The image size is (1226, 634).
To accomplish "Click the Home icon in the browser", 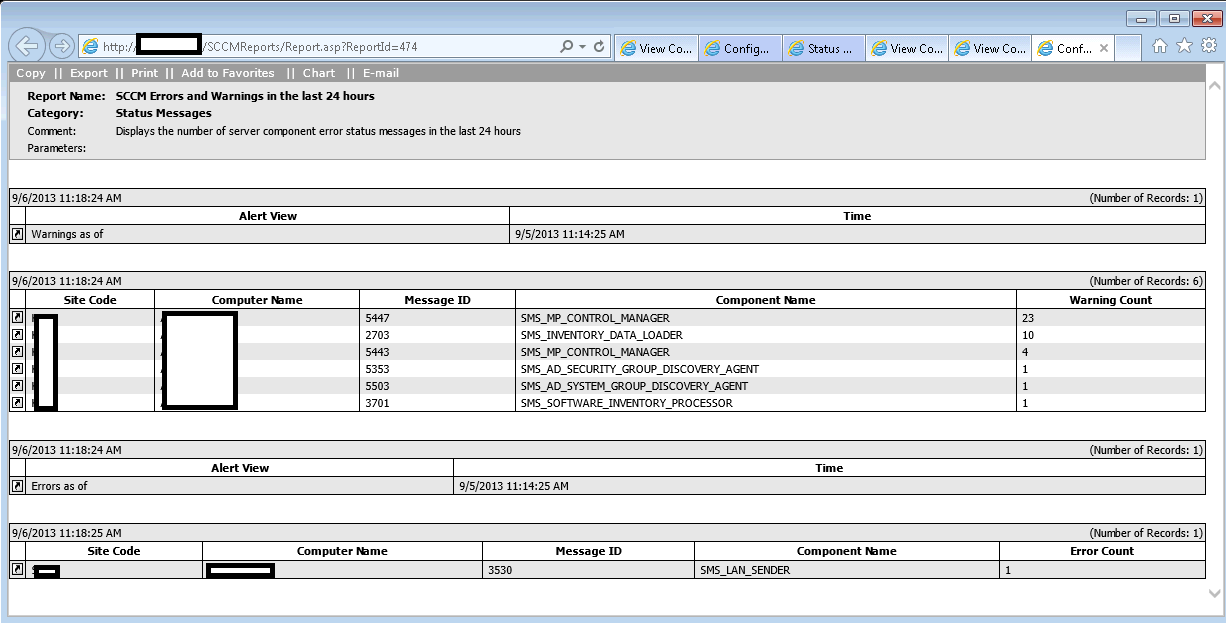I will [x=1160, y=46].
